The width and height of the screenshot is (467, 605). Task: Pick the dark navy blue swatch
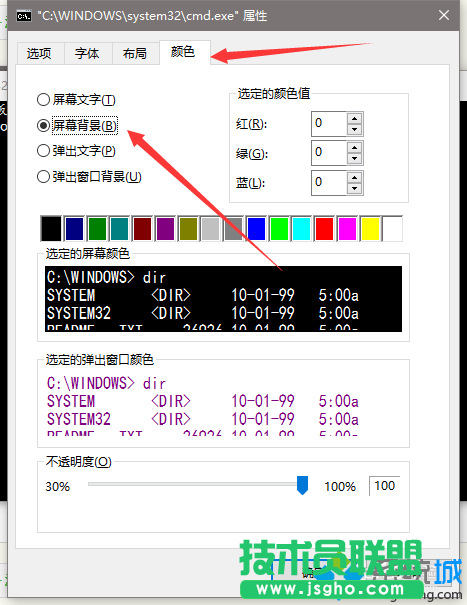[74, 229]
